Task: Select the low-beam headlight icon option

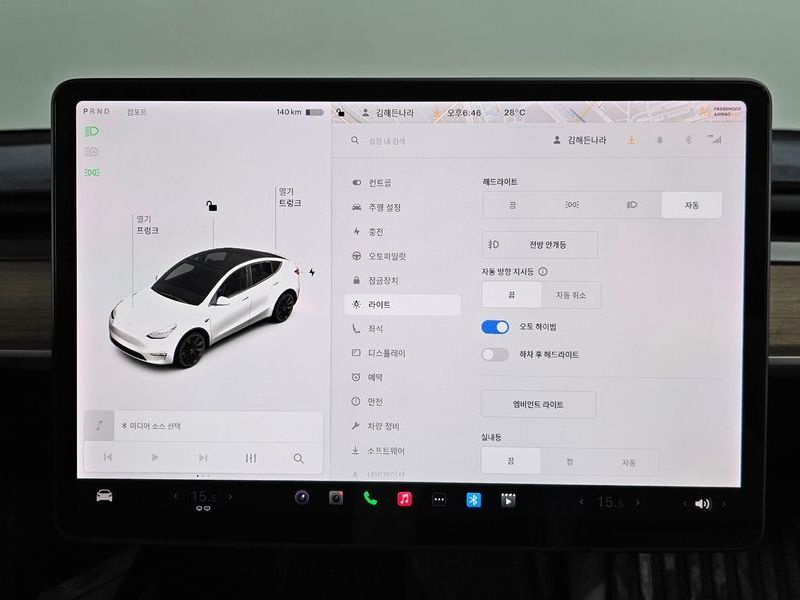Action: 632,205
